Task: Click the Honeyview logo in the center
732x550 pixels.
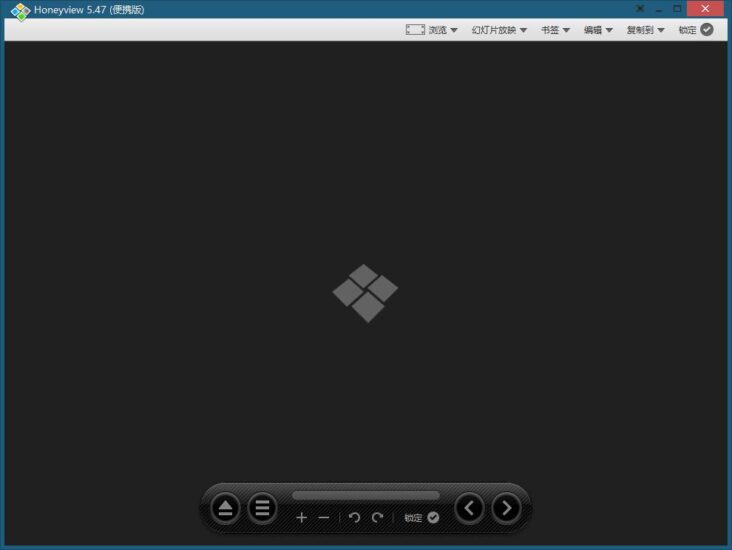Action: pyautogui.click(x=365, y=293)
